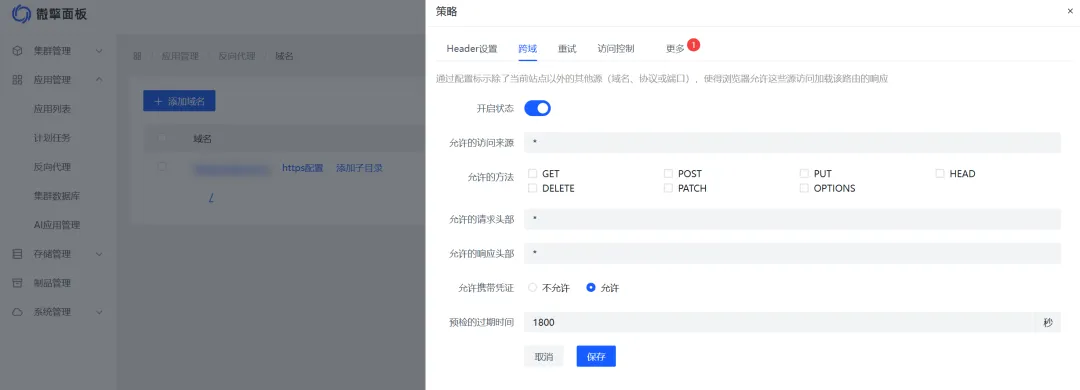Click 应用管理 in the breadcrumb
Screen dimensions: 1080x390
(180, 57)
